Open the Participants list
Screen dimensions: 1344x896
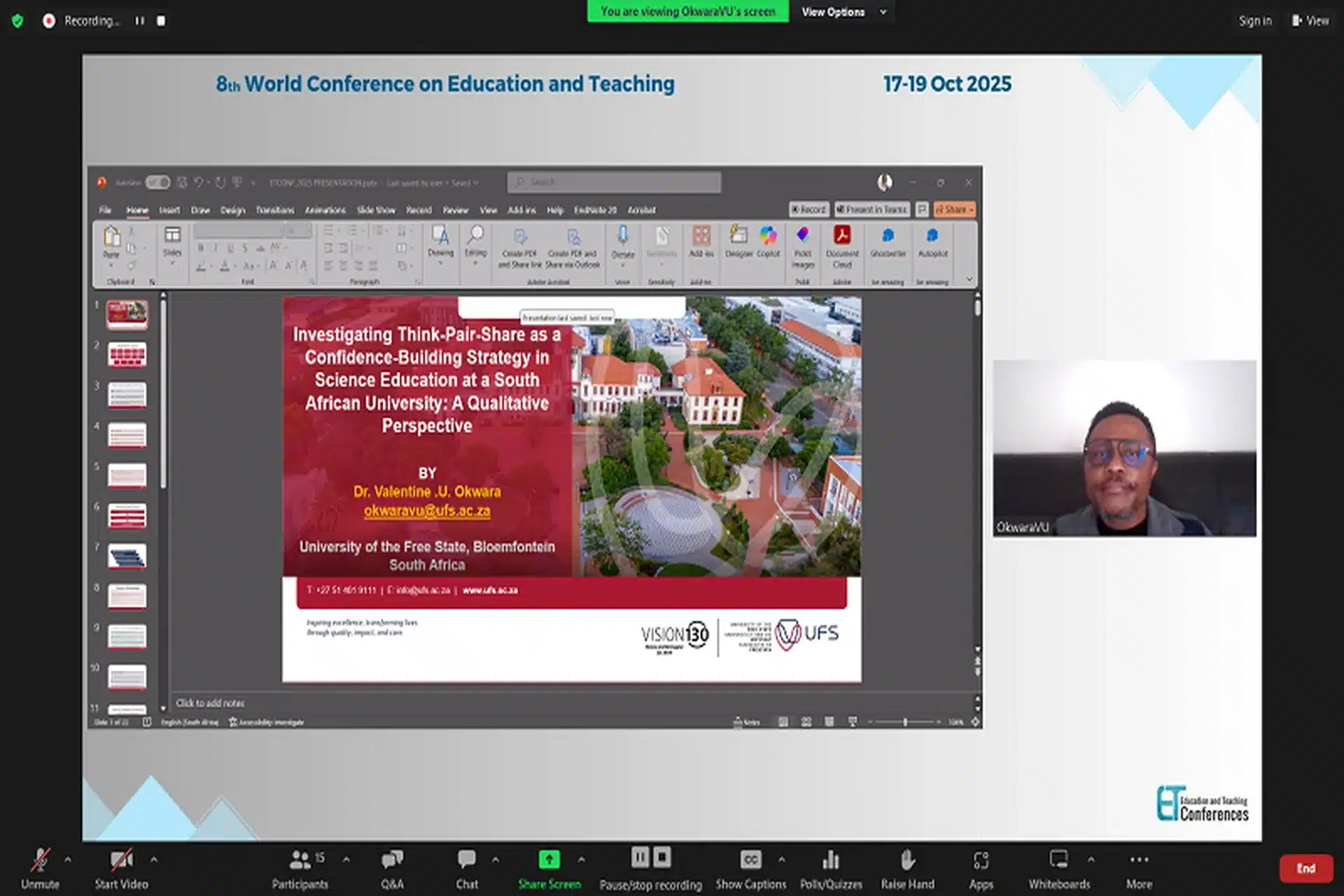300,860
